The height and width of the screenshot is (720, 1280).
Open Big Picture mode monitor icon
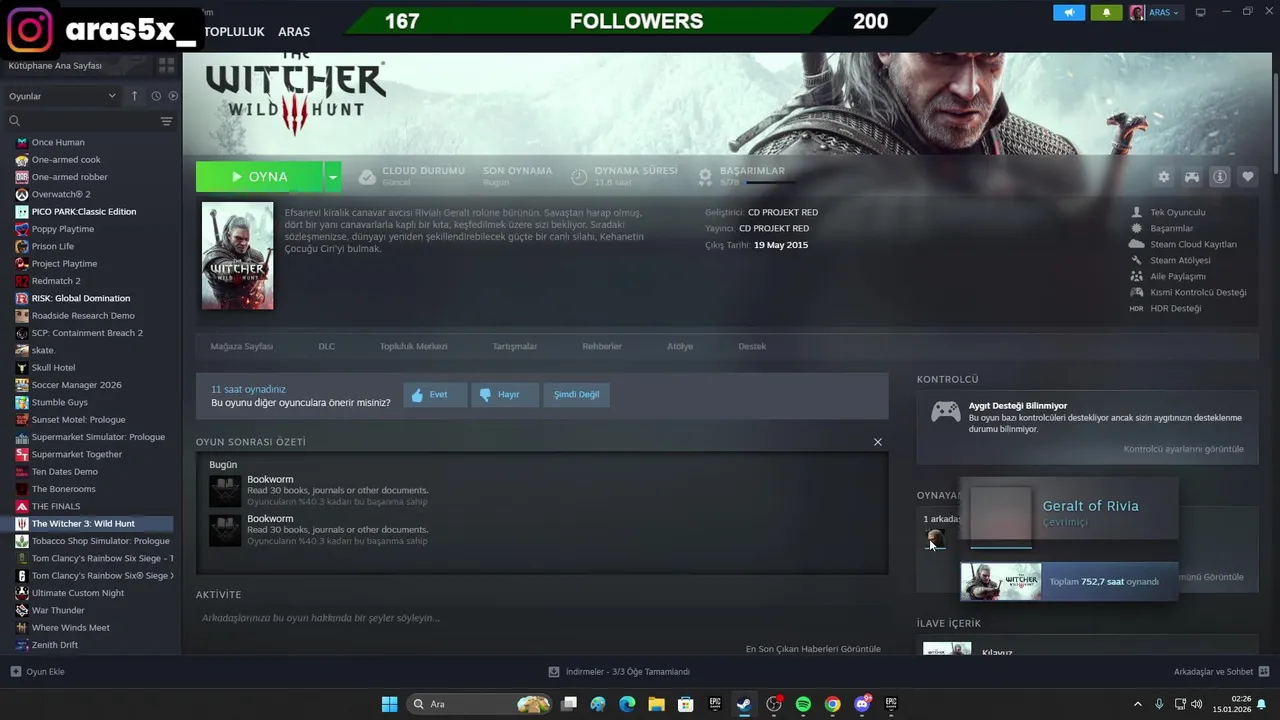point(1200,12)
